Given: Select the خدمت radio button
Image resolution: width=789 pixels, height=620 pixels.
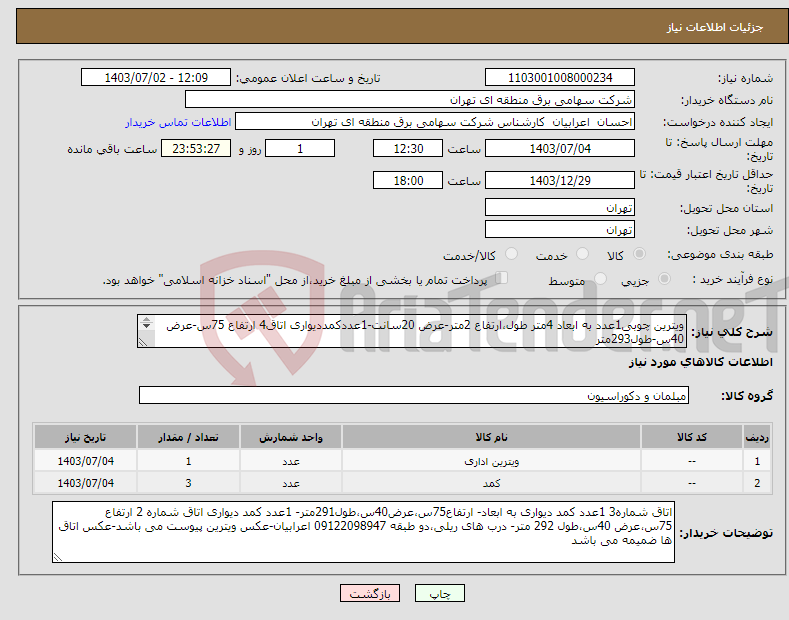Looking at the screenshot, I should click(x=582, y=254).
